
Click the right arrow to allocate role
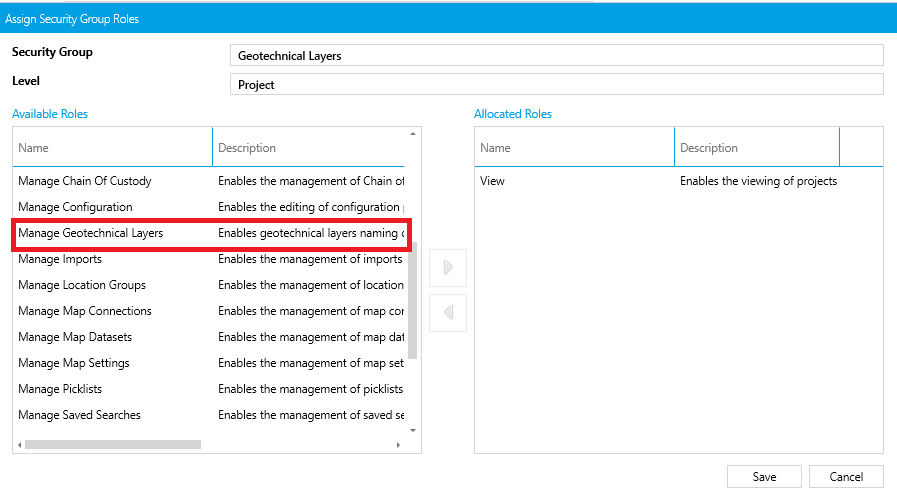448,267
